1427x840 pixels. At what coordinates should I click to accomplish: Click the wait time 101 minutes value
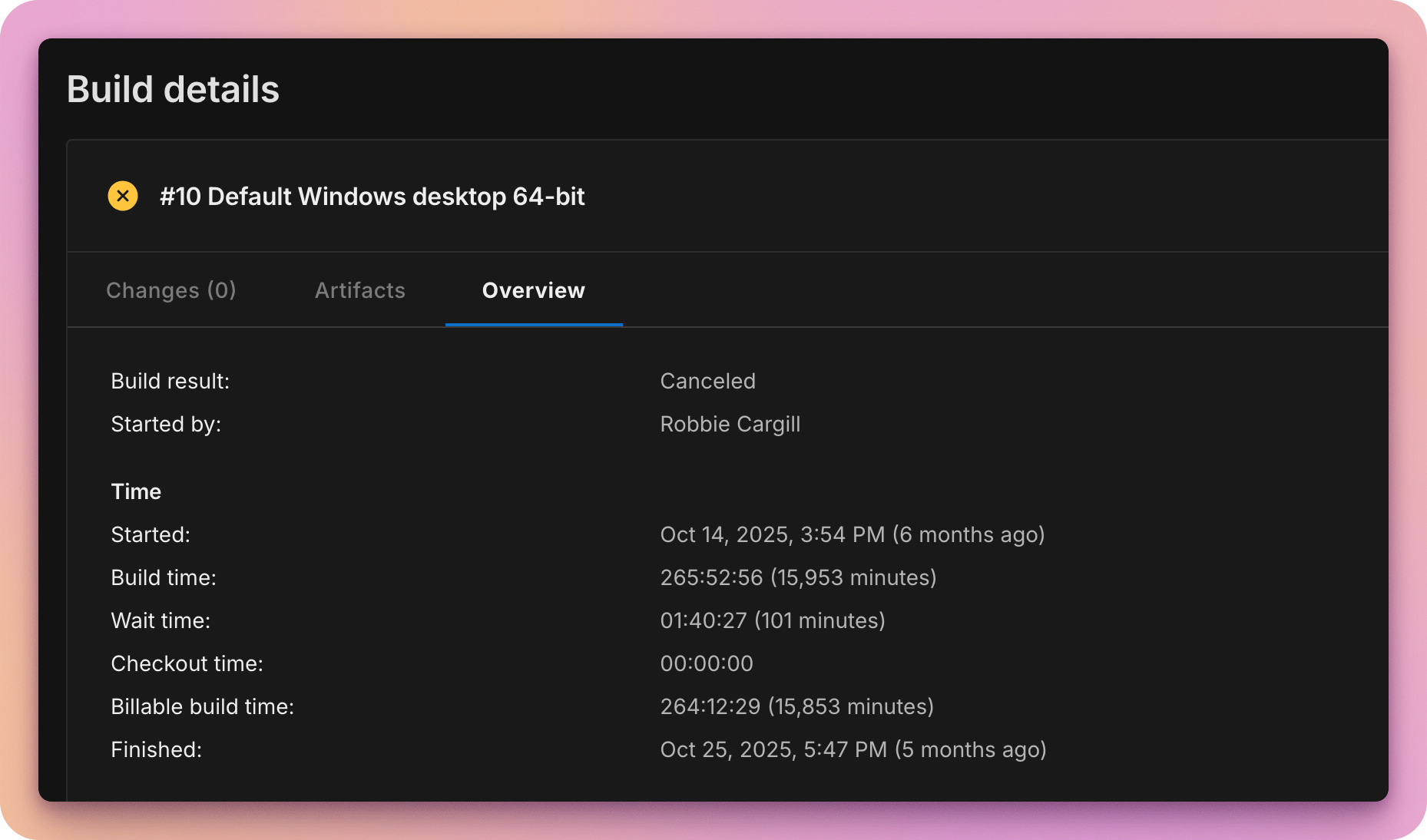coord(773,620)
